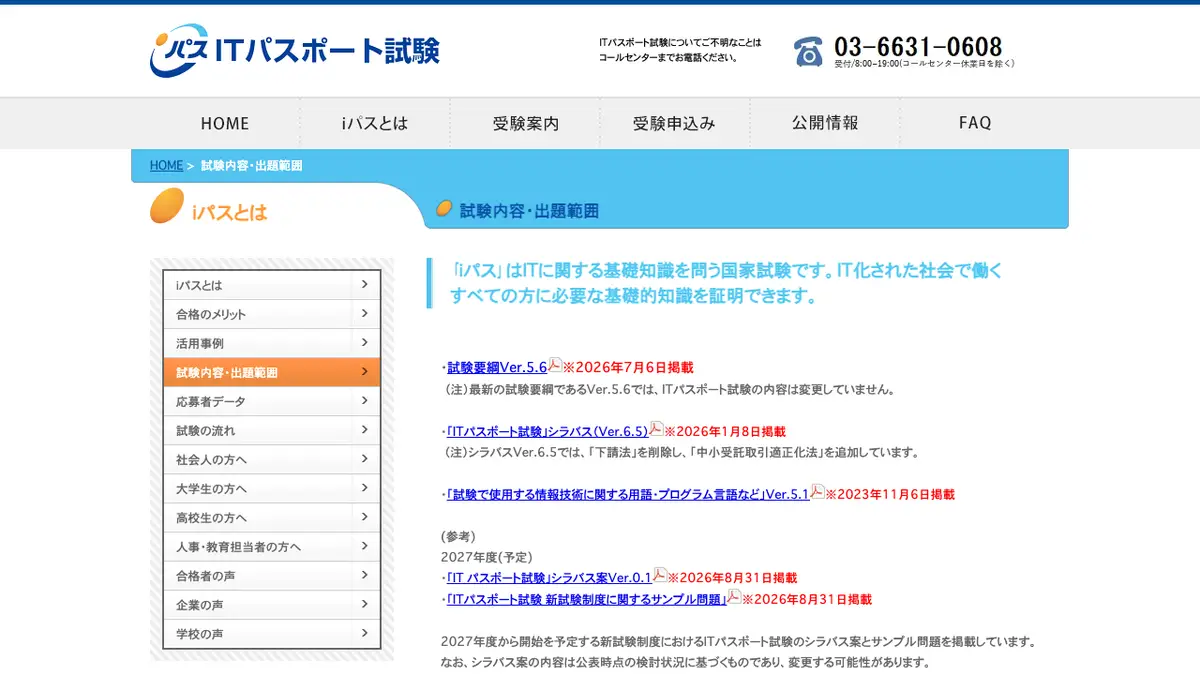Open the 公開情報 navigation menu item
The width and height of the screenshot is (1200, 675).
pos(825,123)
